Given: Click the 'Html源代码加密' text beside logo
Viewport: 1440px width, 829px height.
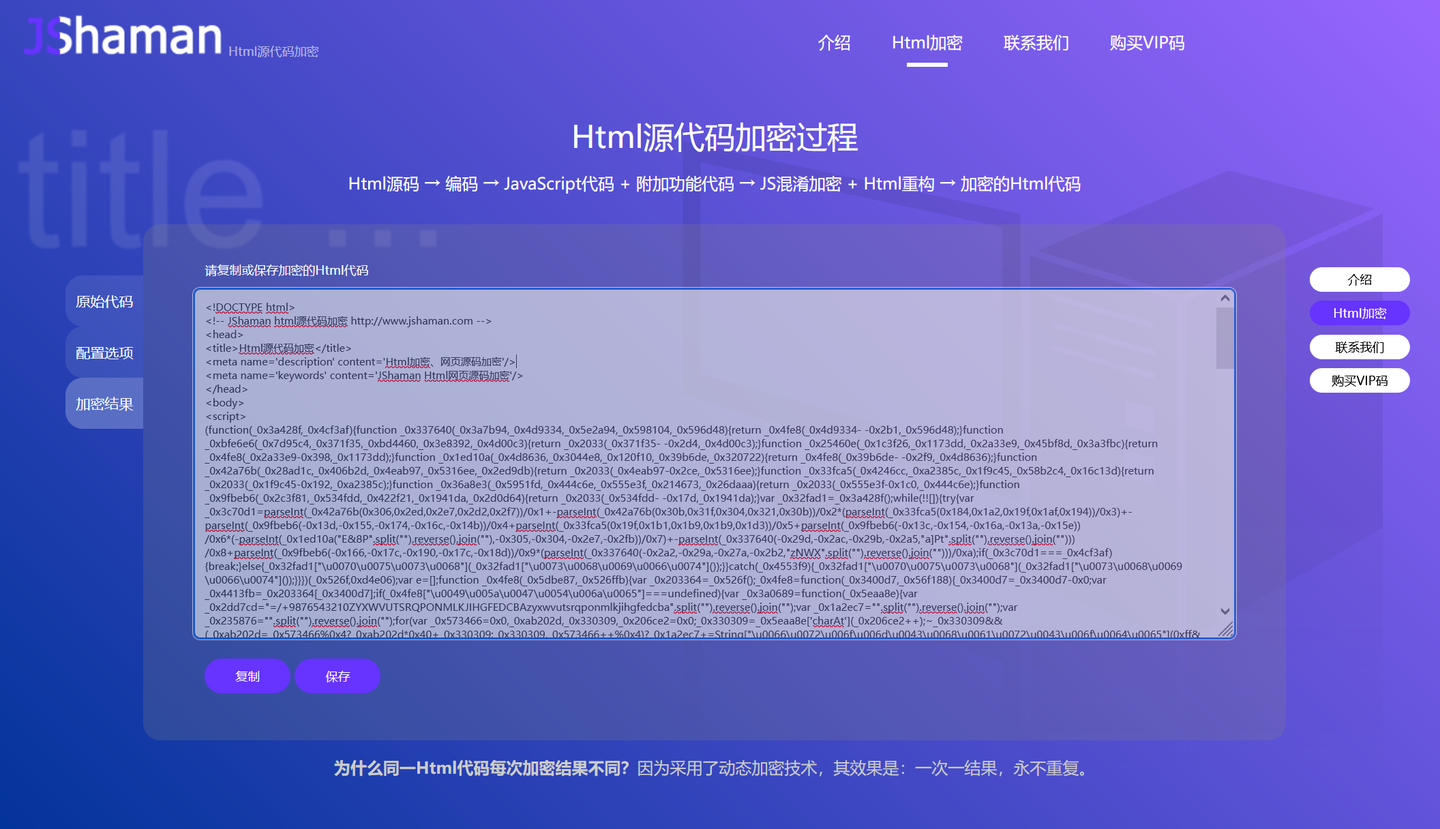Looking at the screenshot, I should tap(273, 51).
